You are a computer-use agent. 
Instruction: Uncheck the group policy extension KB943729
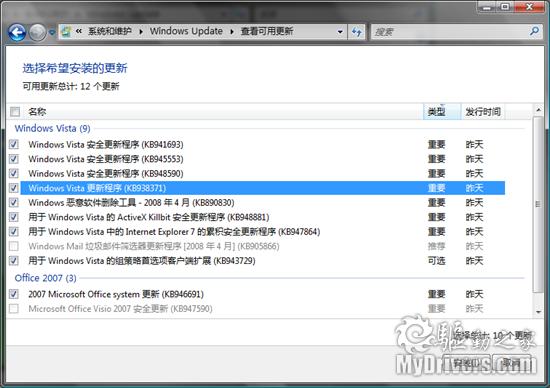(14, 261)
